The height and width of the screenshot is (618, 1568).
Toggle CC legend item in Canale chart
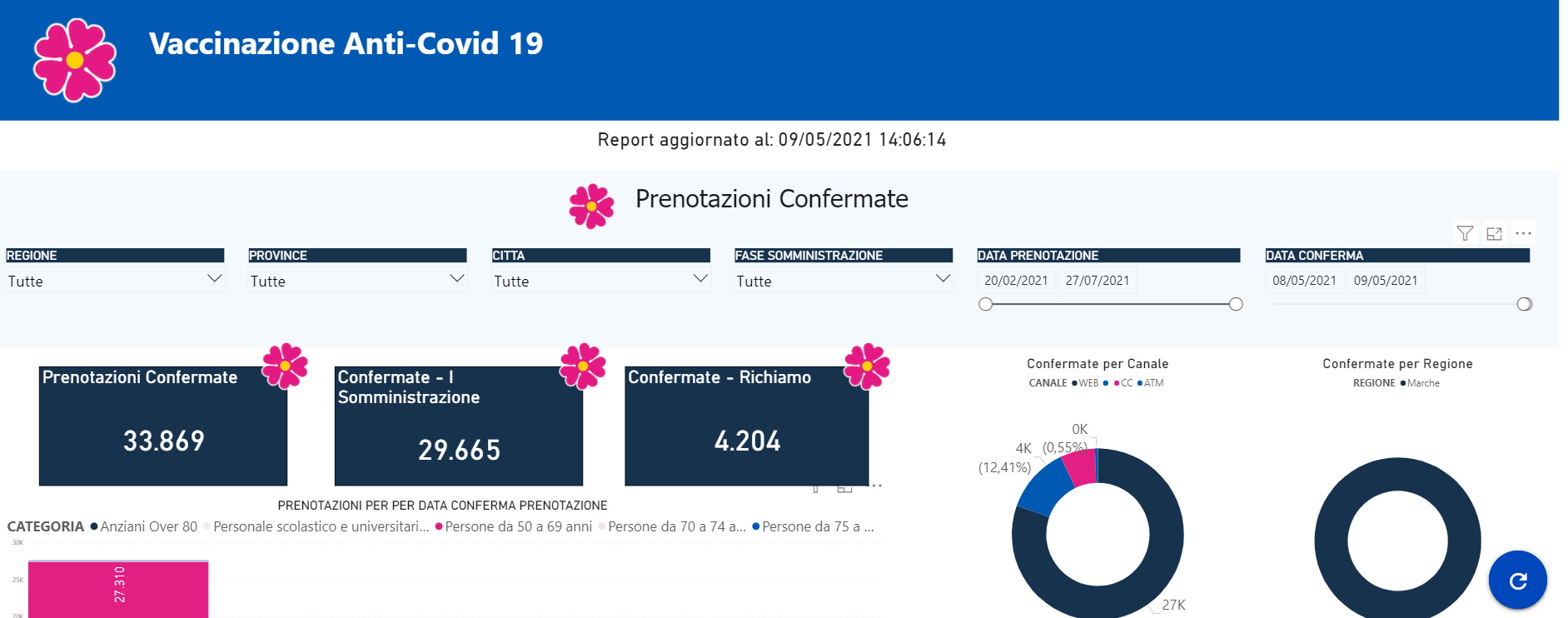pos(1123,383)
